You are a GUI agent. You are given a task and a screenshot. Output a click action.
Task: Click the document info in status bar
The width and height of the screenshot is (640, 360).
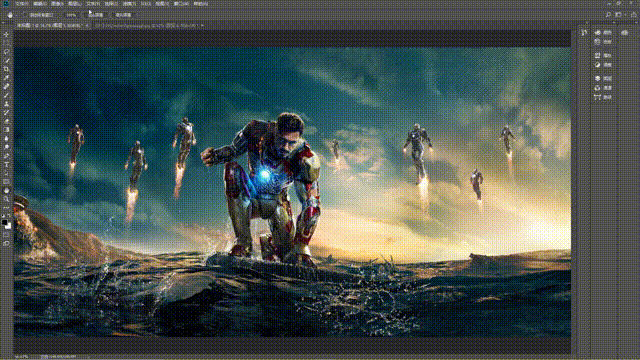(58, 357)
